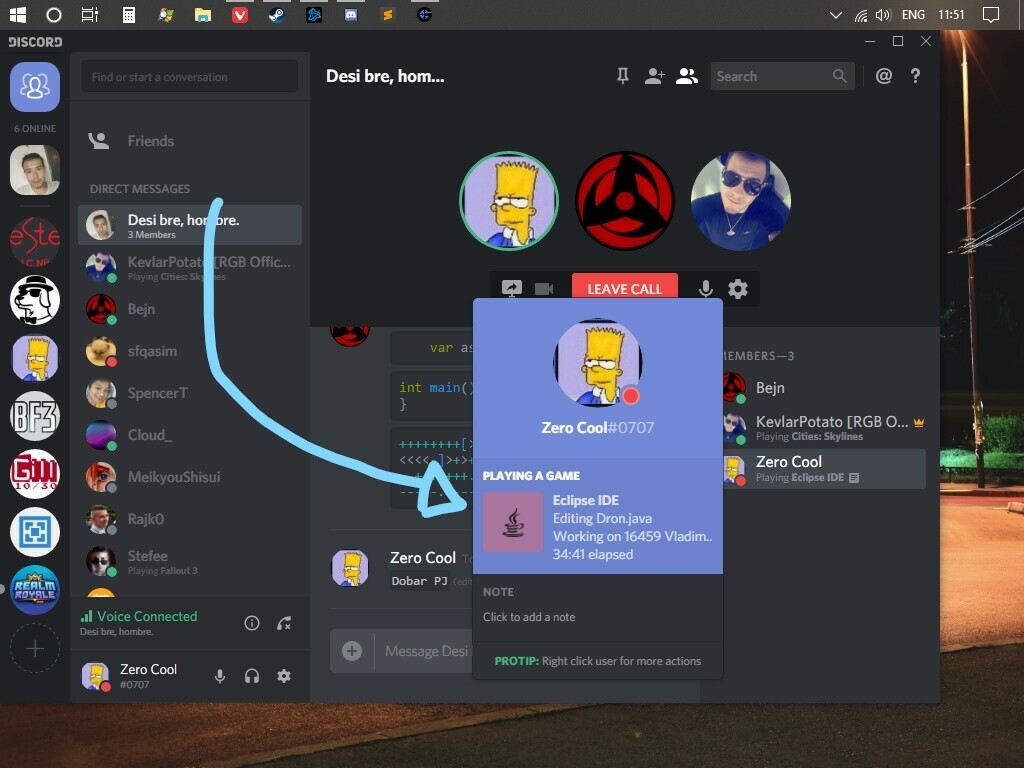
Task: Open DM with RajkO
Action: tap(189, 519)
